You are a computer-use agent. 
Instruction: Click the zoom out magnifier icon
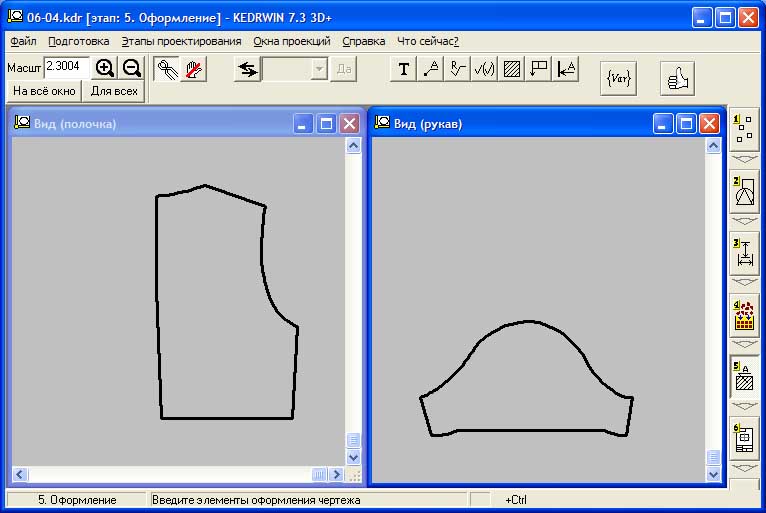click(x=131, y=68)
